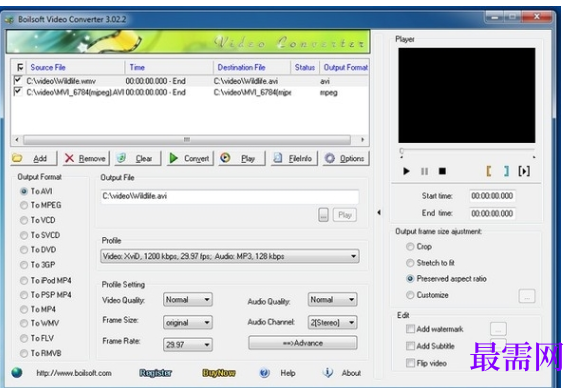Enable Add watermark checkbox

click(x=411, y=329)
